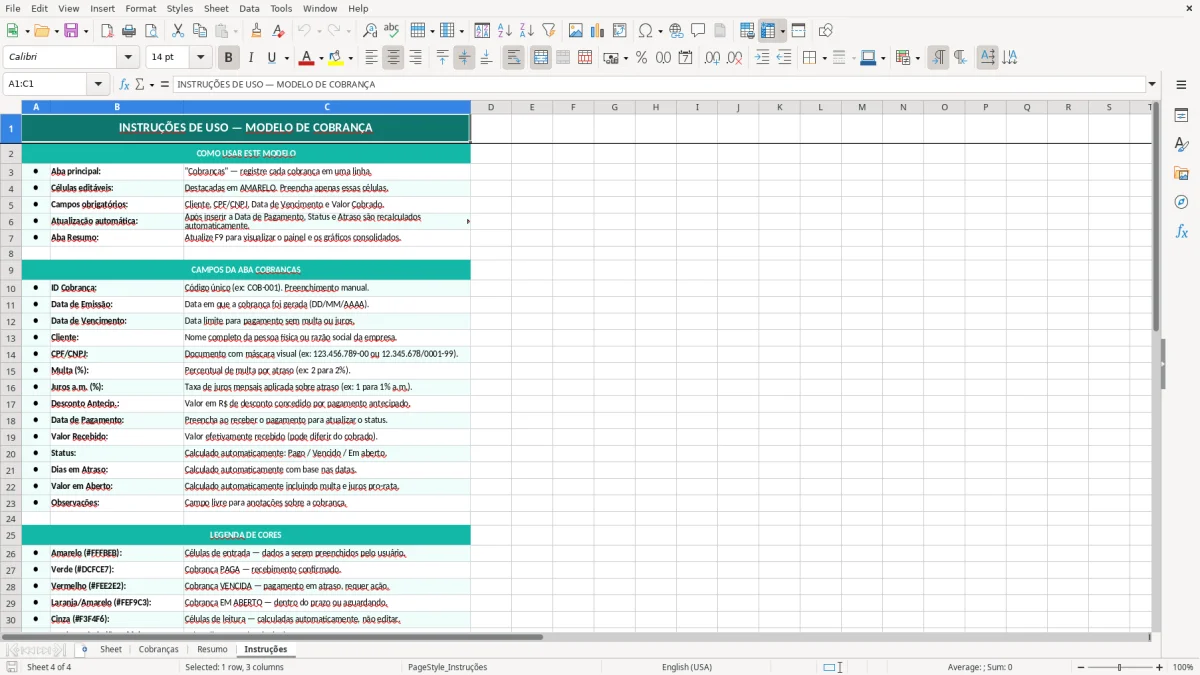Open the Tools menu
The height and width of the screenshot is (675, 1200).
pos(281,8)
